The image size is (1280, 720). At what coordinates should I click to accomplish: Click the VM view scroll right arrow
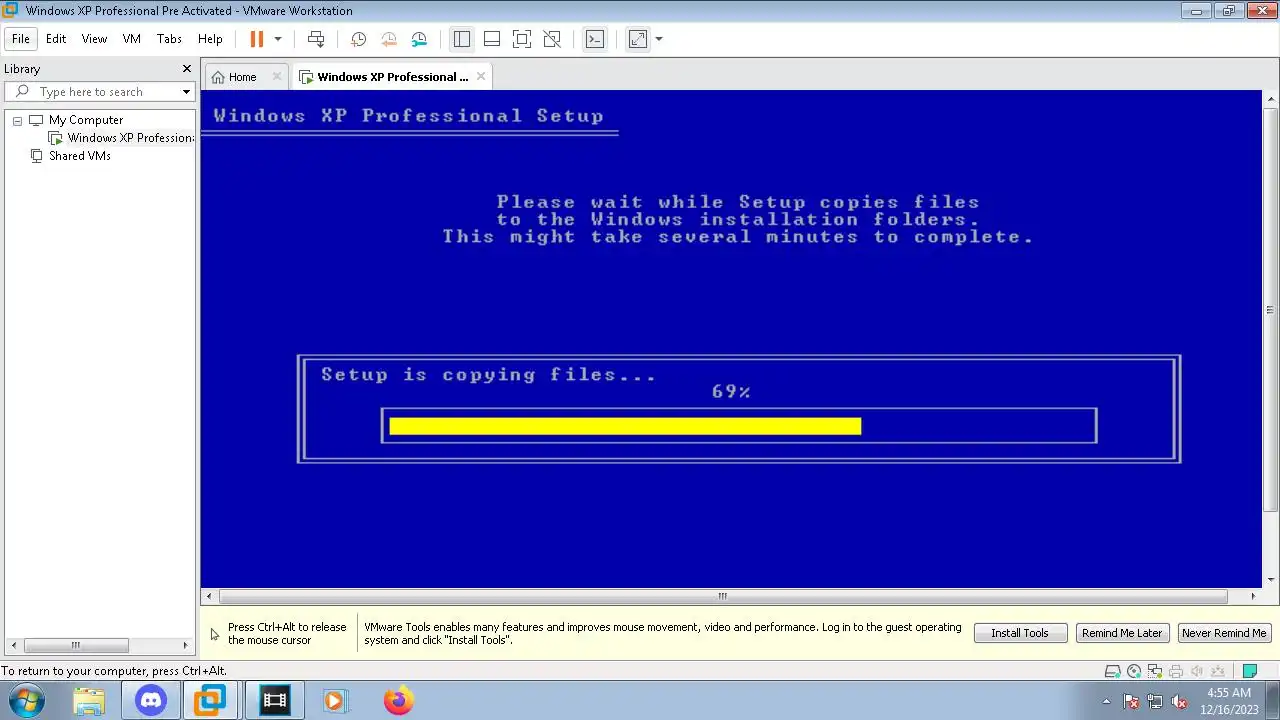[x=1253, y=596]
